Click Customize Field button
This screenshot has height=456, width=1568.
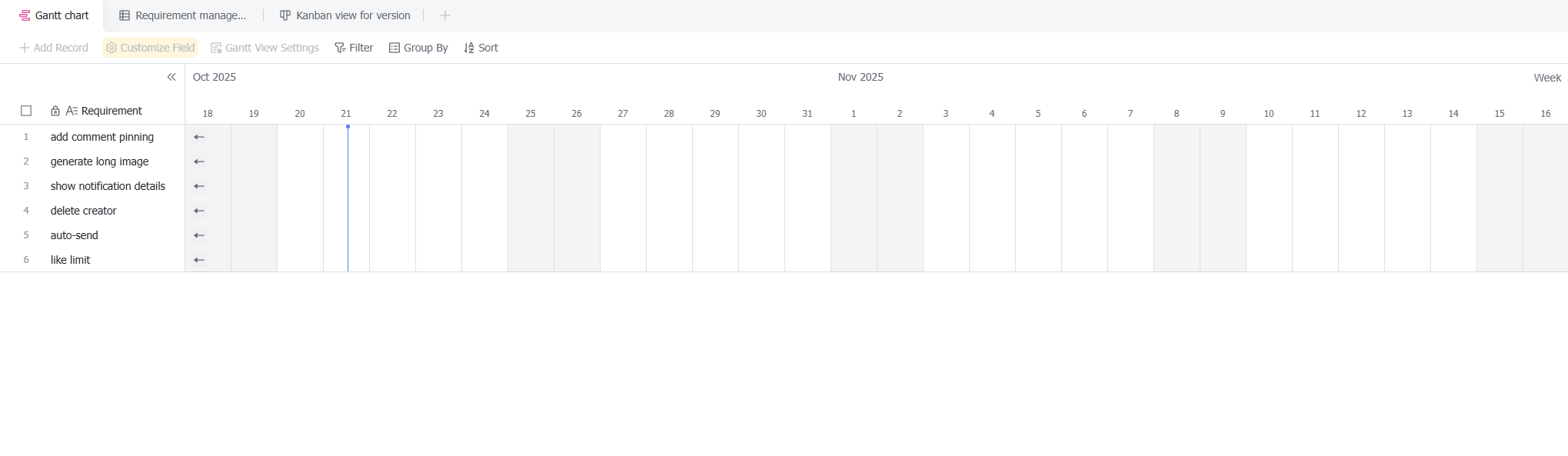click(150, 48)
